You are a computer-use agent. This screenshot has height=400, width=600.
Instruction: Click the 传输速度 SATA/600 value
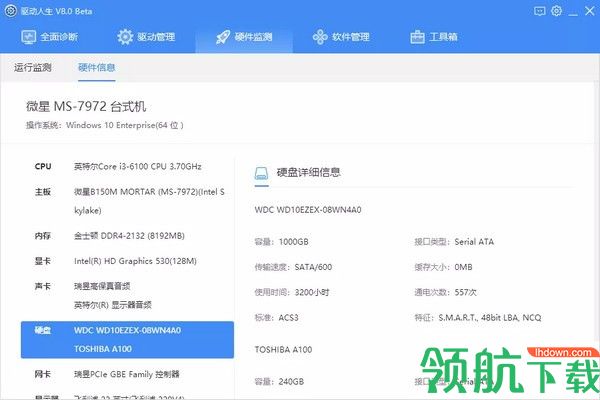(313, 267)
